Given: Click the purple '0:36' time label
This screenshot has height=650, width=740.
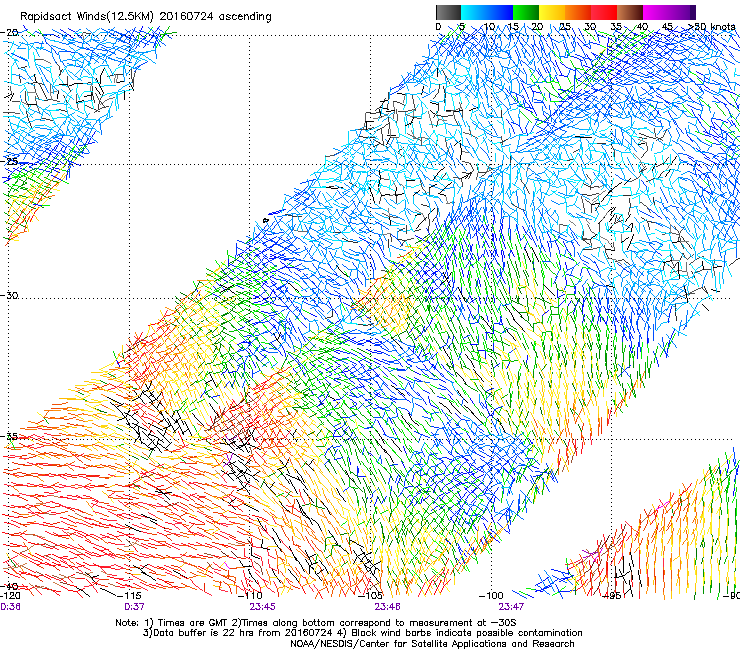Looking at the screenshot, I should [x=10, y=607].
